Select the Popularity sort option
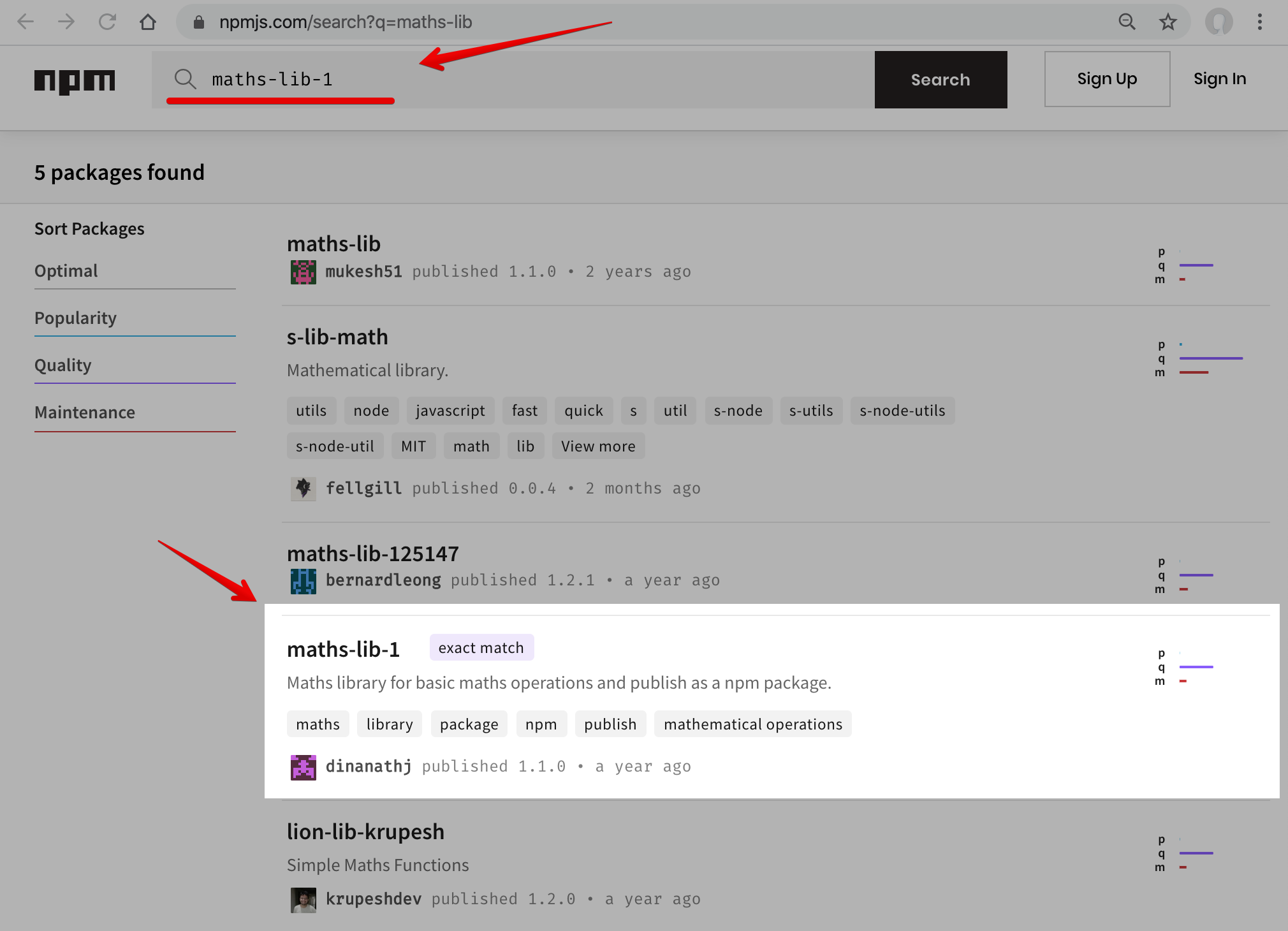 click(75, 317)
